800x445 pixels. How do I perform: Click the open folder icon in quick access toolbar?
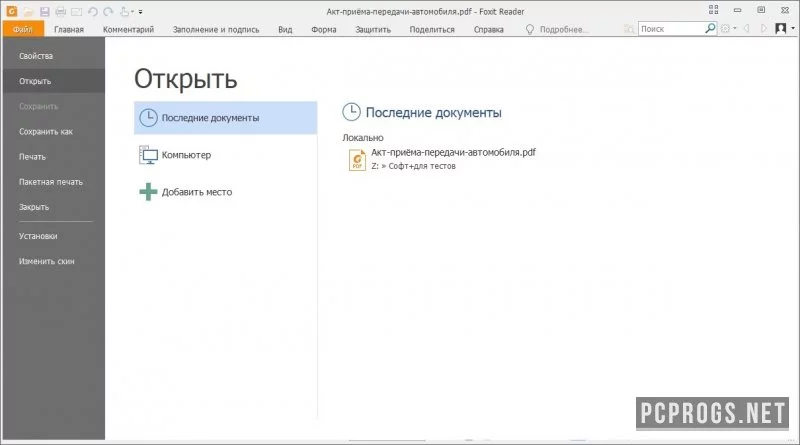(x=29, y=11)
